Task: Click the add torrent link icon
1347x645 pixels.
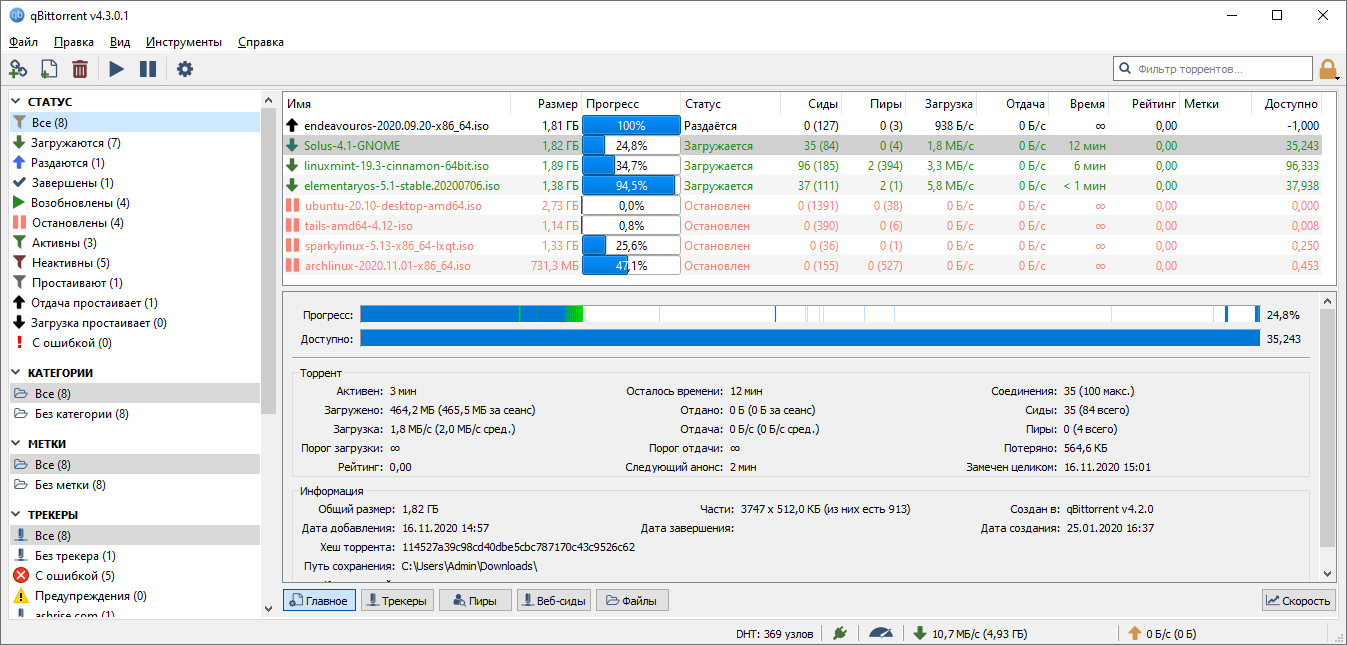Action: (x=18, y=69)
